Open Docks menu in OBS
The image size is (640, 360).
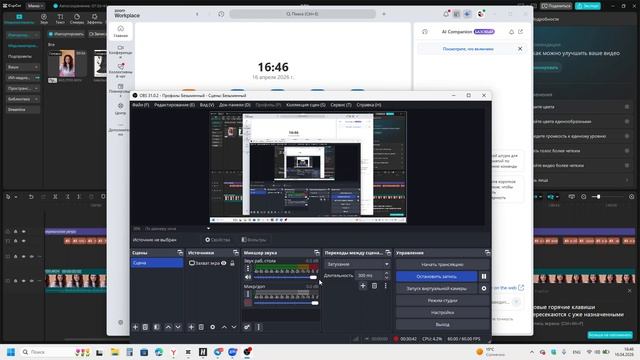click(235, 105)
